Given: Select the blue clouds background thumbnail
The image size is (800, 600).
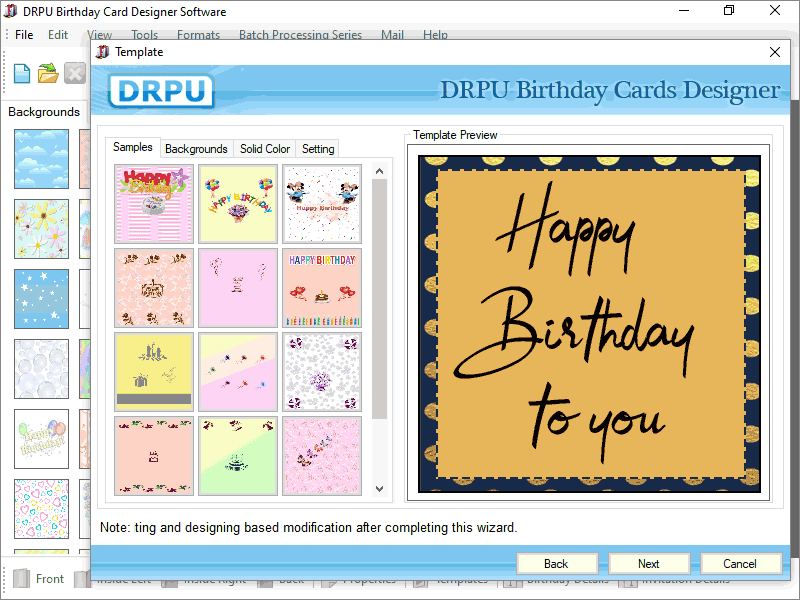Looking at the screenshot, I should coord(42,159).
